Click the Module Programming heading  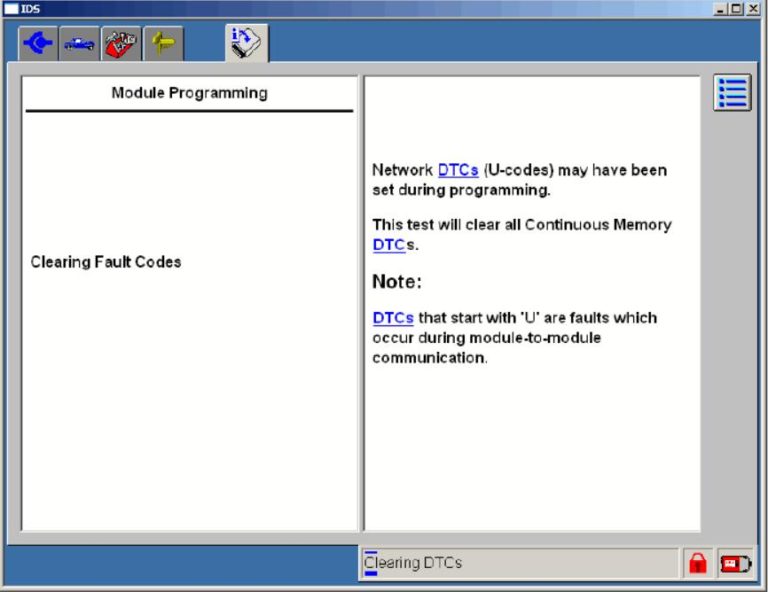pos(190,93)
